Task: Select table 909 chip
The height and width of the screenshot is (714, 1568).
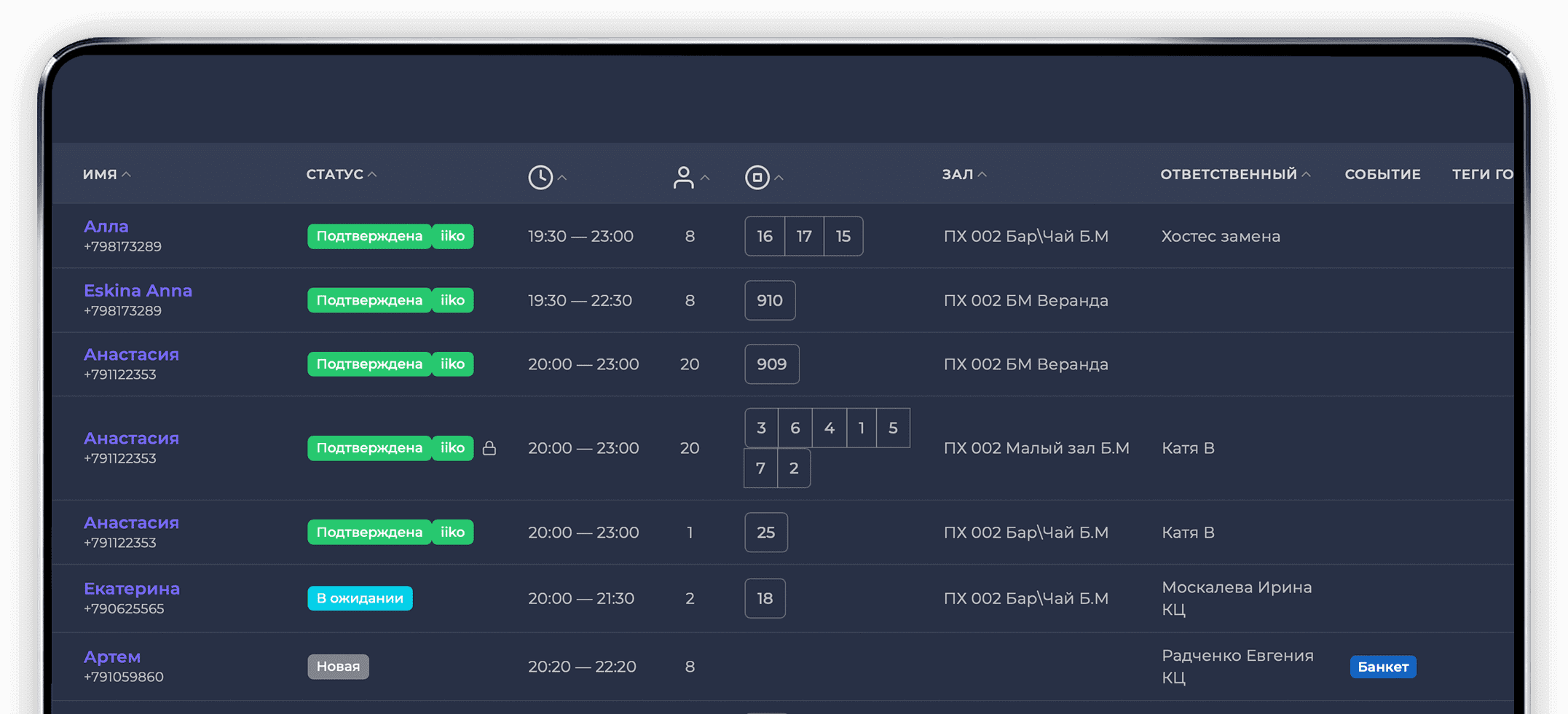Action: coord(771,364)
